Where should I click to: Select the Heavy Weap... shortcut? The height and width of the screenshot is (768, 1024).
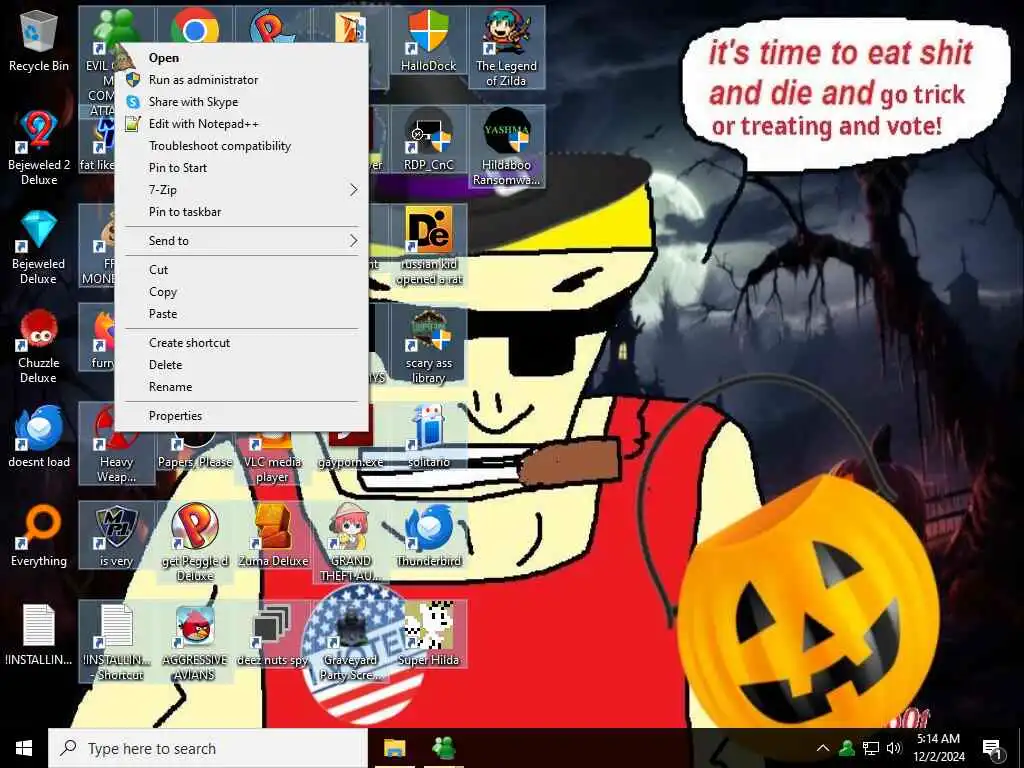pyautogui.click(x=116, y=444)
